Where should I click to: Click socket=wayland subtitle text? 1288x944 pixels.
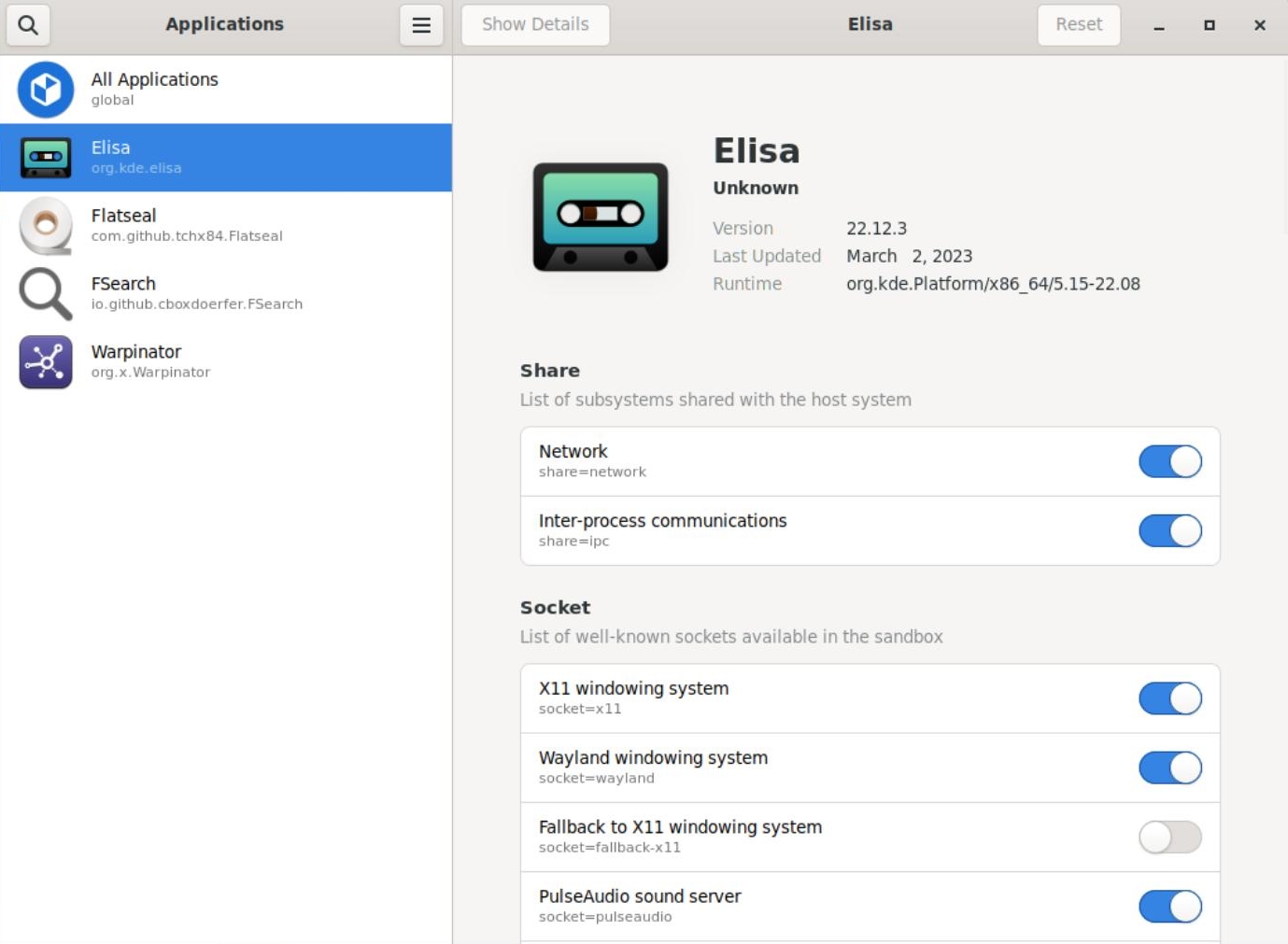point(597,779)
